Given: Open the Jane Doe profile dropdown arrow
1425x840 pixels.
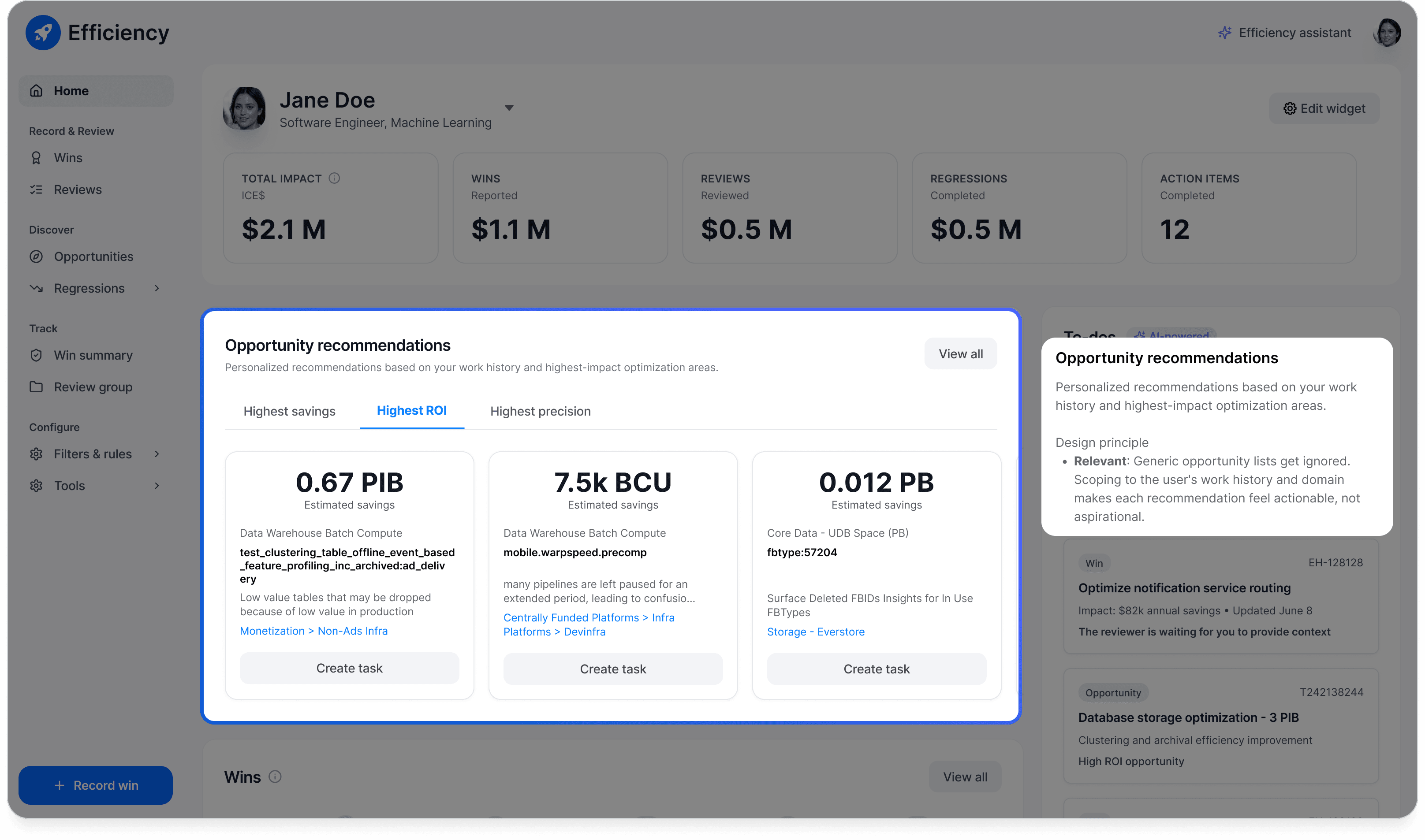Looking at the screenshot, I should [509, 108].
